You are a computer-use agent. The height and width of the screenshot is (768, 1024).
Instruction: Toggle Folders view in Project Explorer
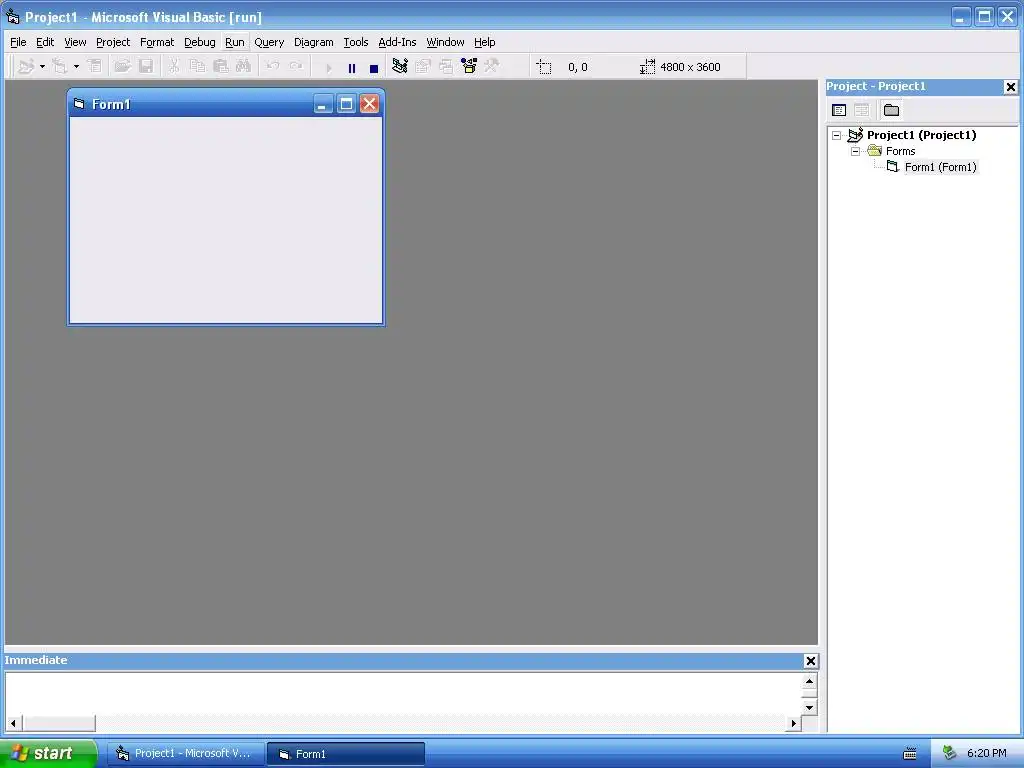click(891, 110)
